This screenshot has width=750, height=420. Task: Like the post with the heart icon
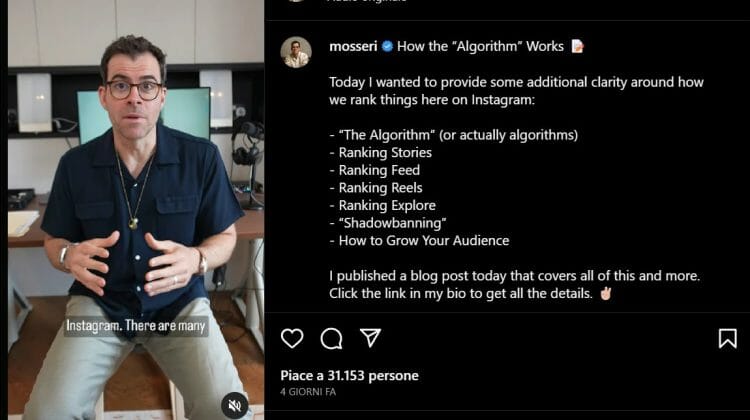(292, 338)
